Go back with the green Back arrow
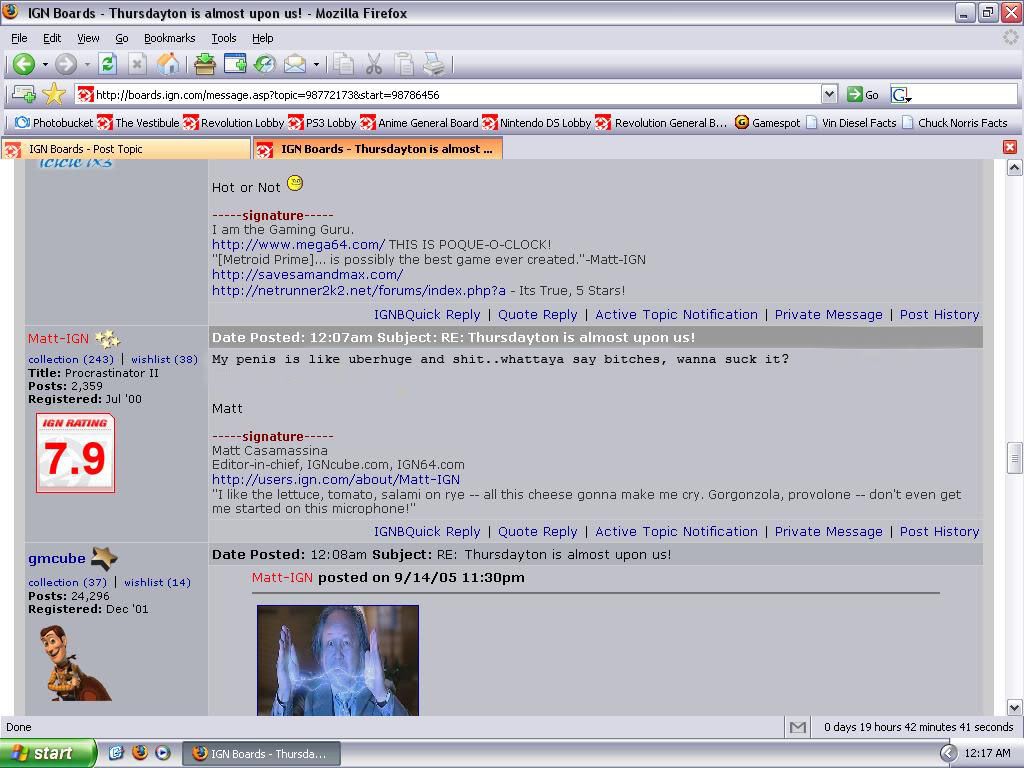This screenshot has width=1024, height=768. [x=24, y=64]
